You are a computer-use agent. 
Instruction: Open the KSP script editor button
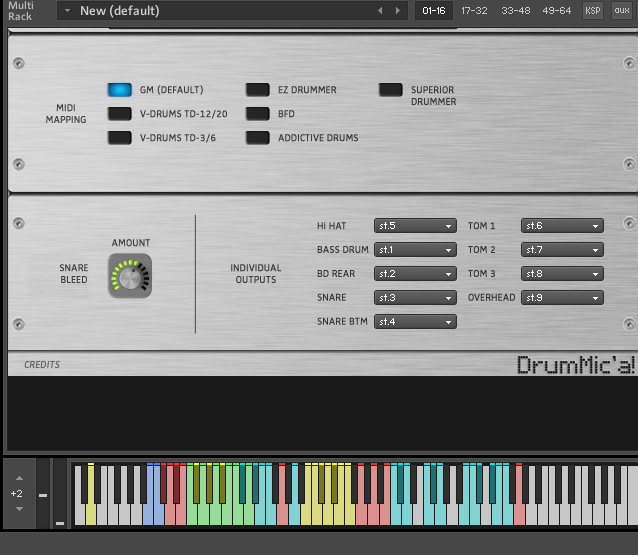coord(593,10)
